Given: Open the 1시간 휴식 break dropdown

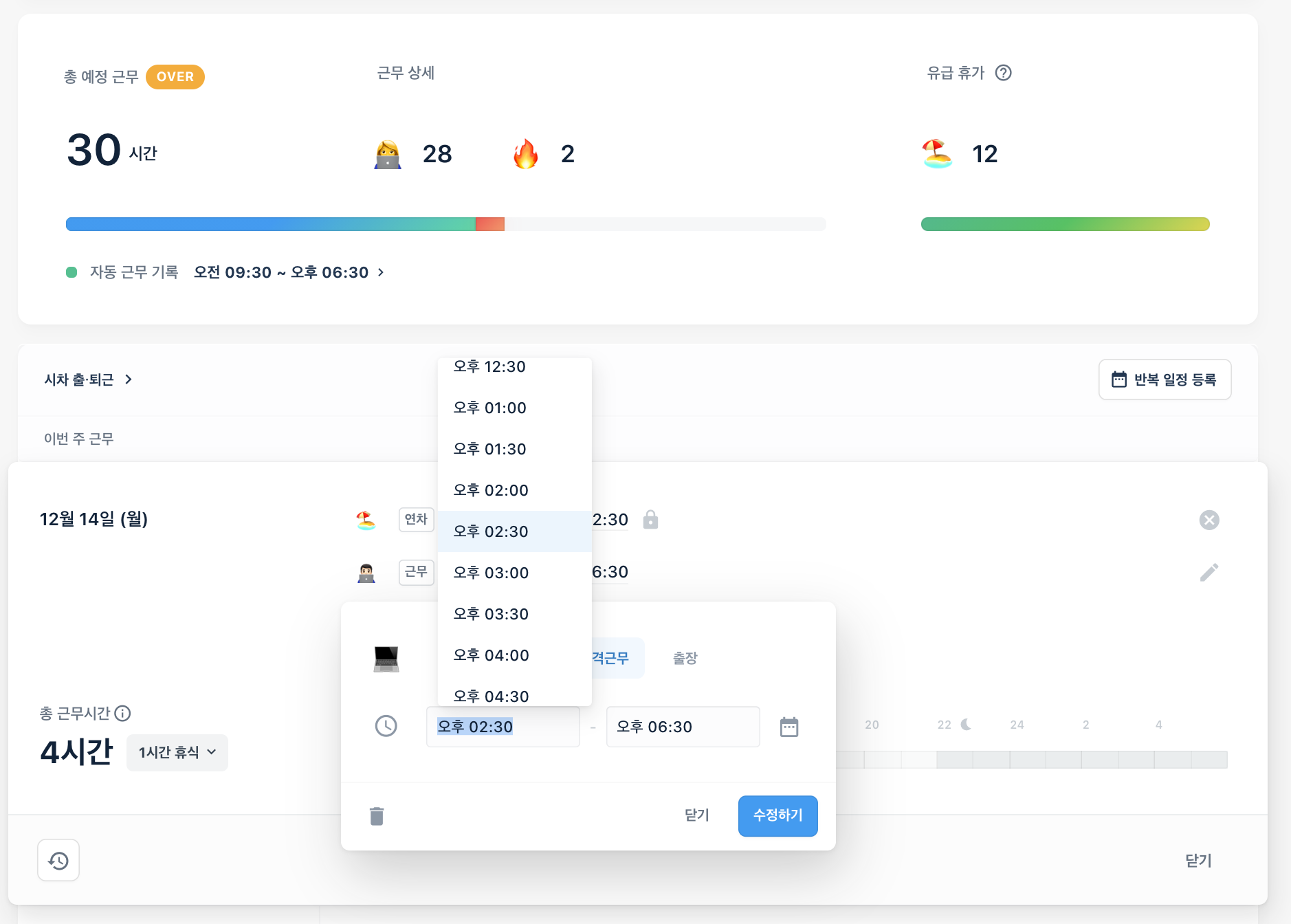Looking at the screenshot, I should pyautogui.click(x=177, y=753).
